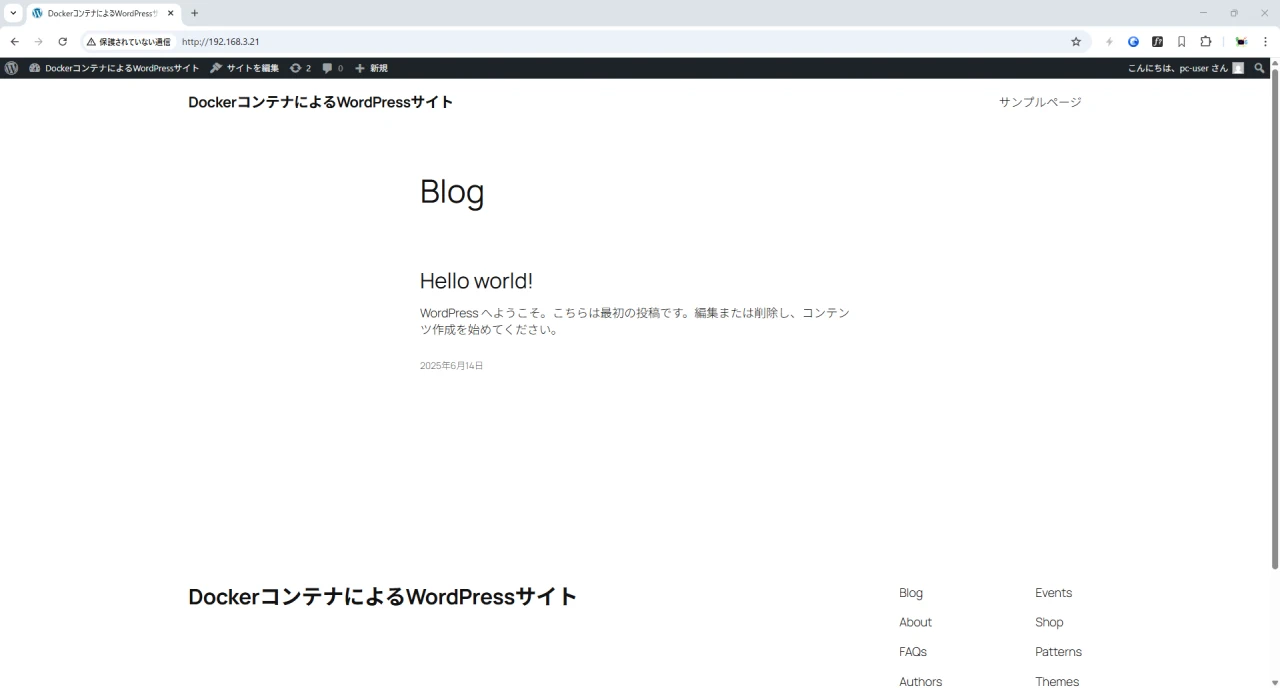Open the サンプルページ navigation link
The image size is (1280, 688).
[1040, 102]
